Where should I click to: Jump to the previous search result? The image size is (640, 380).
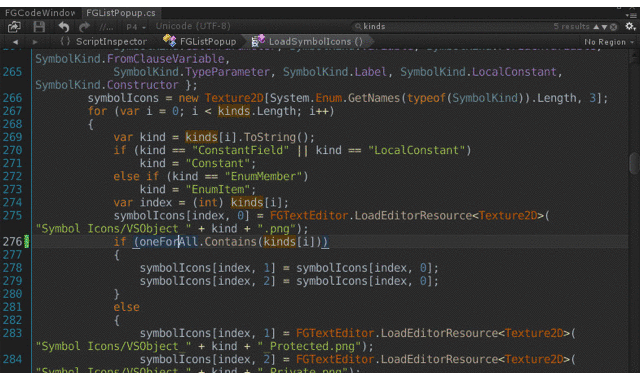click(x=596, y=27)
